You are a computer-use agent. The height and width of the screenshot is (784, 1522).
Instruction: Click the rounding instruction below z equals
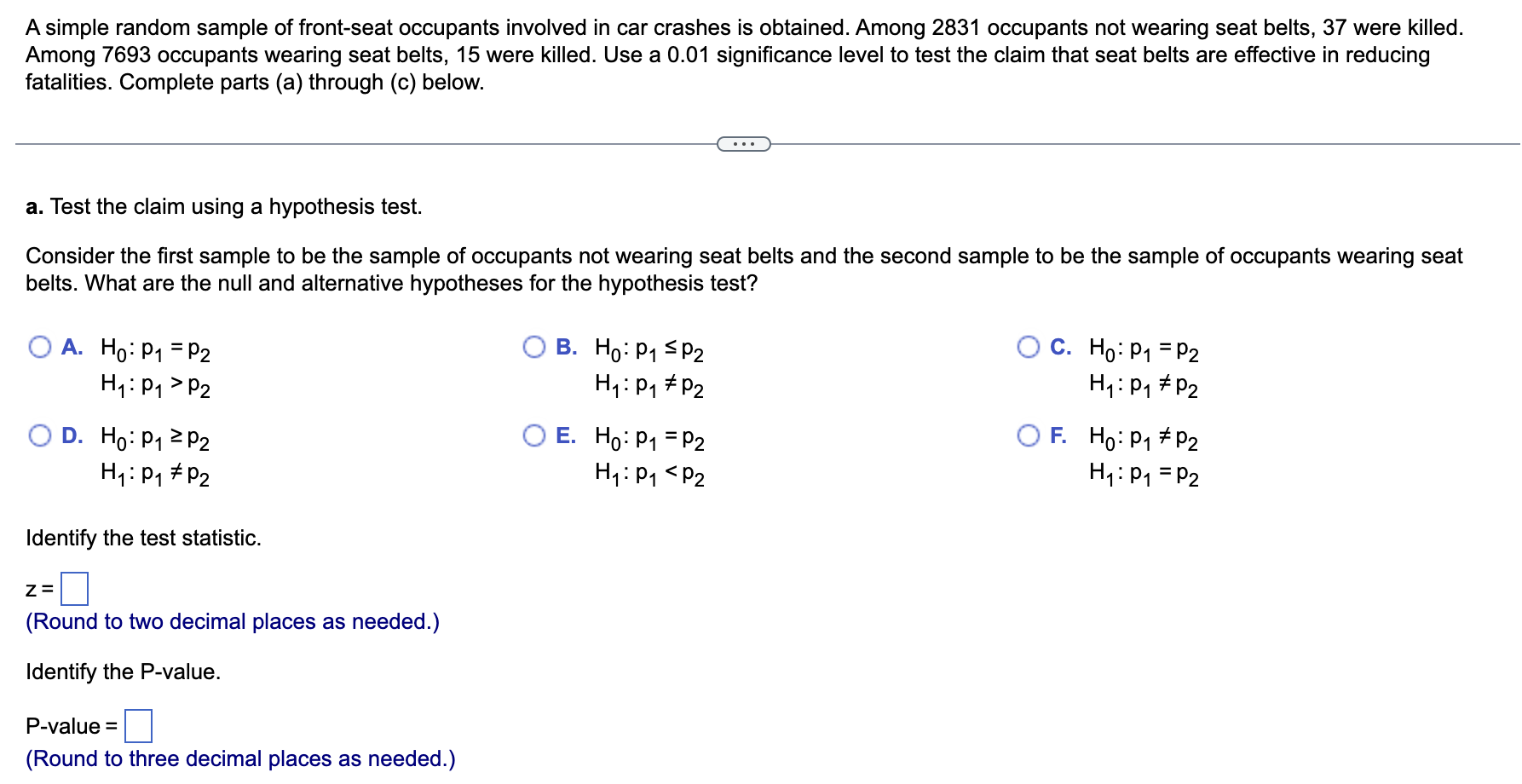pyautogui.click(x=232, y=622)
